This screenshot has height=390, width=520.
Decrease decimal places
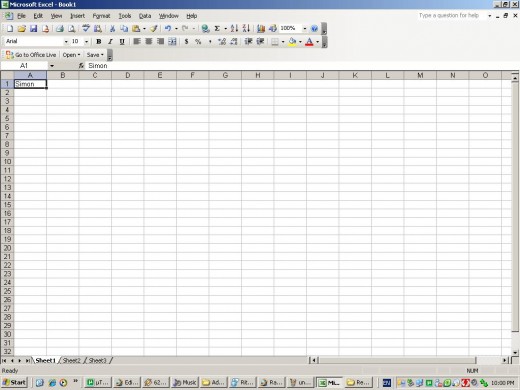click(234, 42)
